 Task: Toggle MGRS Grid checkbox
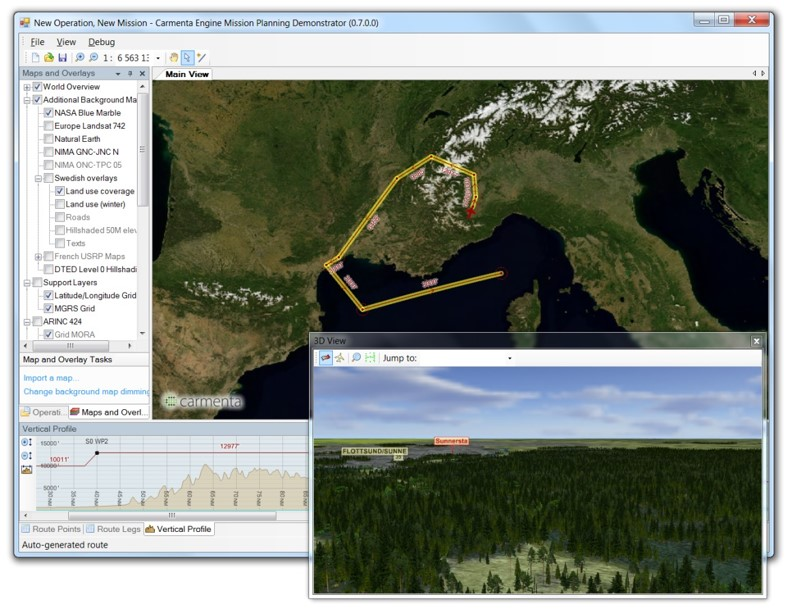[x=48, y=309]
